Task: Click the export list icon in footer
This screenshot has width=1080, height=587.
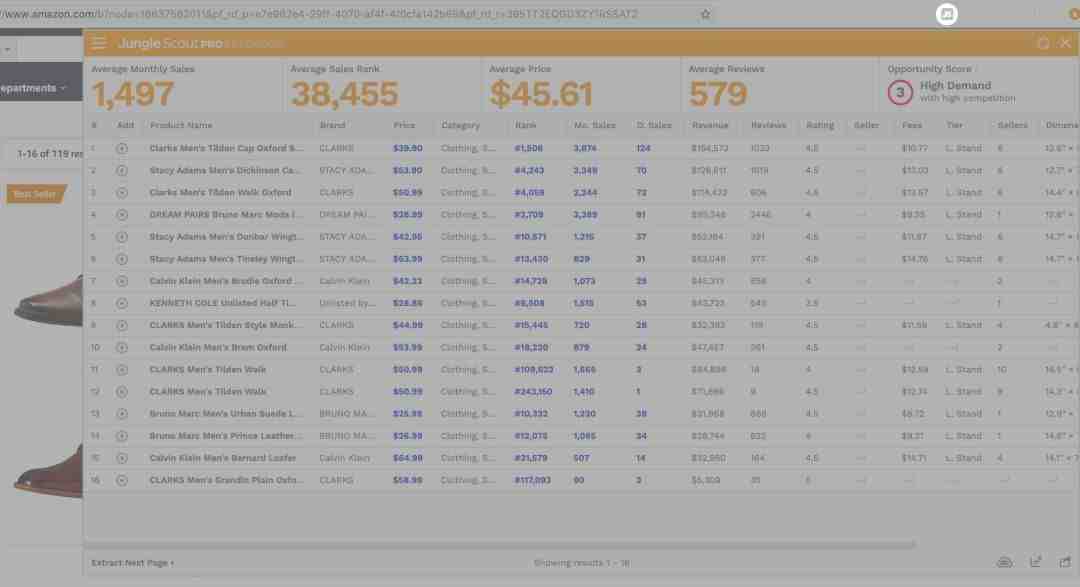Action: tap(1035, 562)
